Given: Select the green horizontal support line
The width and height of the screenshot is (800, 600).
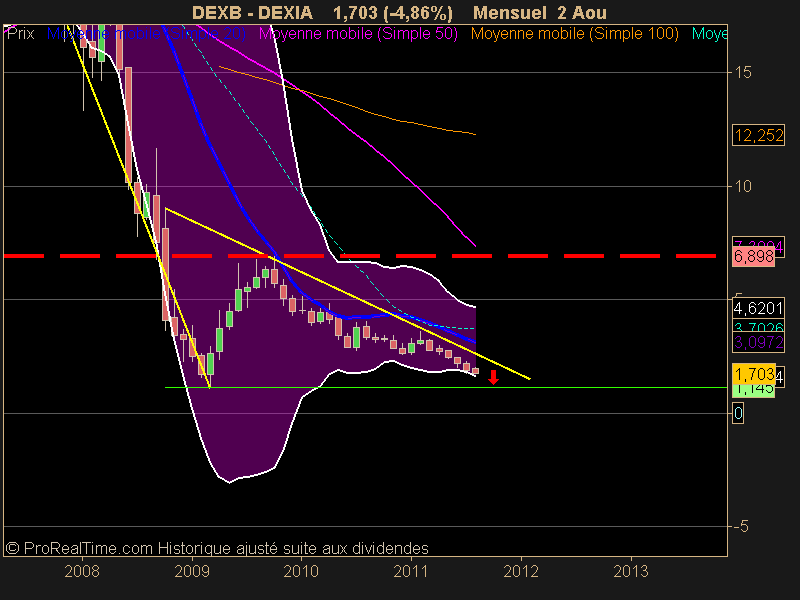Looking at the screenshot, I should coord(446,388).
